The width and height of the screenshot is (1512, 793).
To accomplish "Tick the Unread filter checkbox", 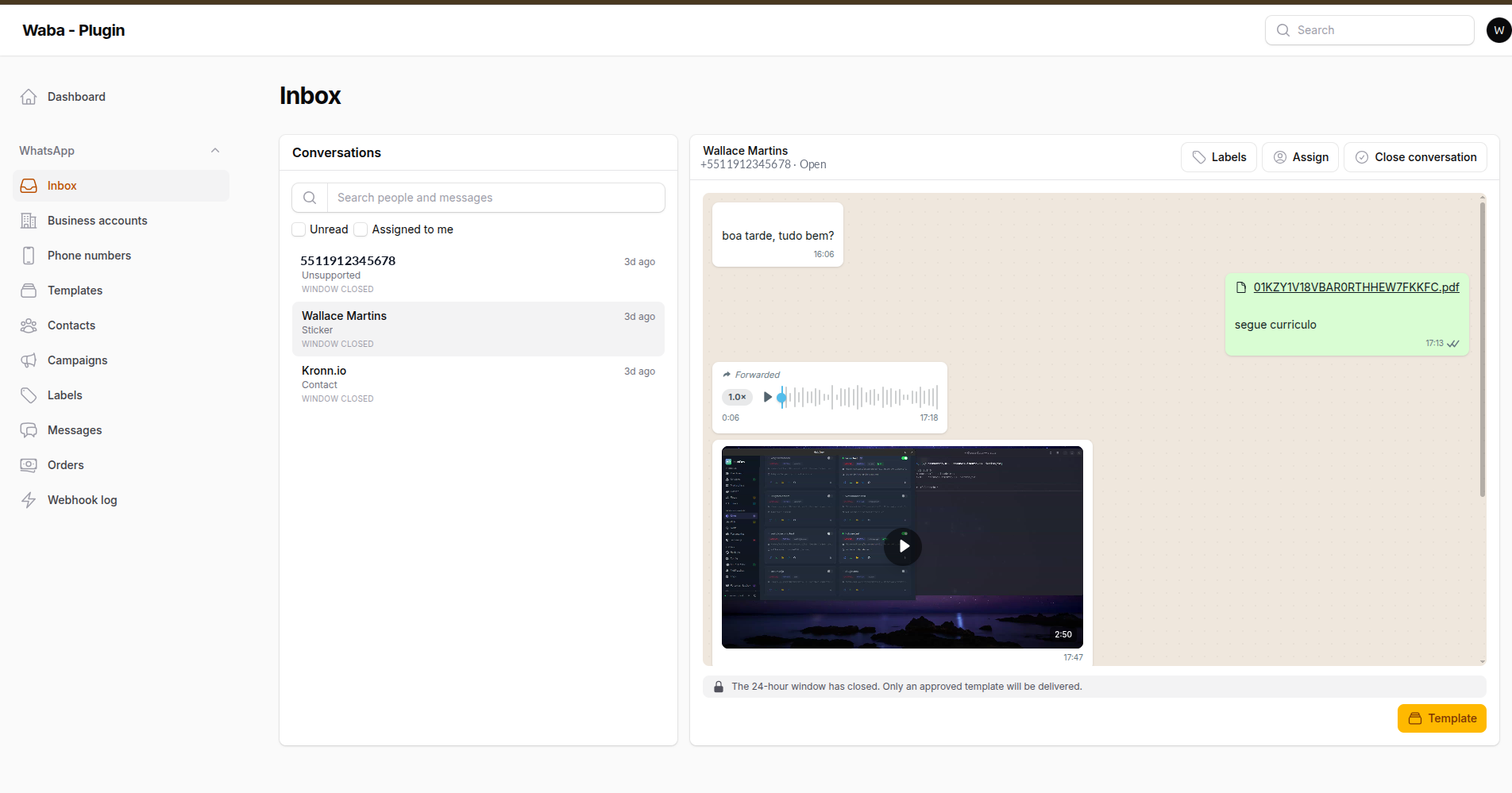I will click(299, 229).
